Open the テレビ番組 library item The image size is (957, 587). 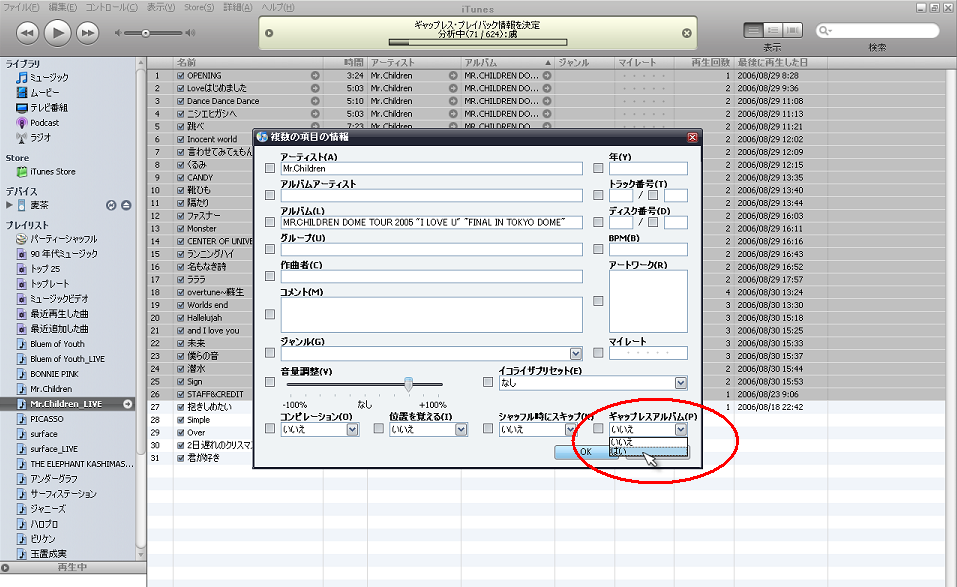click(x=42, y=107)
